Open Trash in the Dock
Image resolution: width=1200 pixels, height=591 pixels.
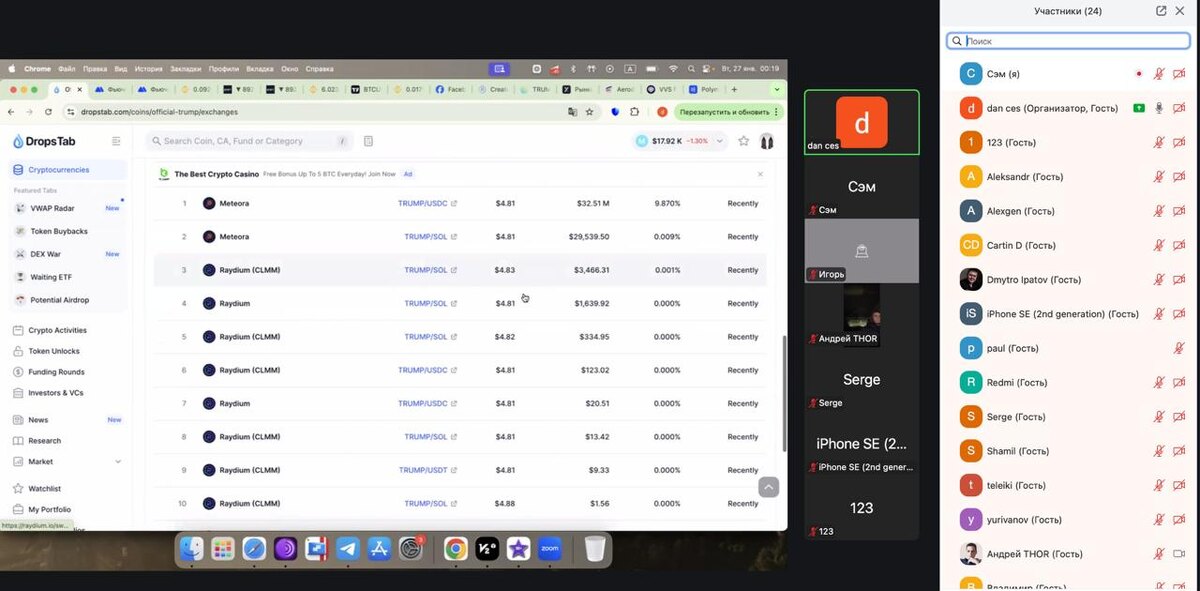(x=595, y=548)
